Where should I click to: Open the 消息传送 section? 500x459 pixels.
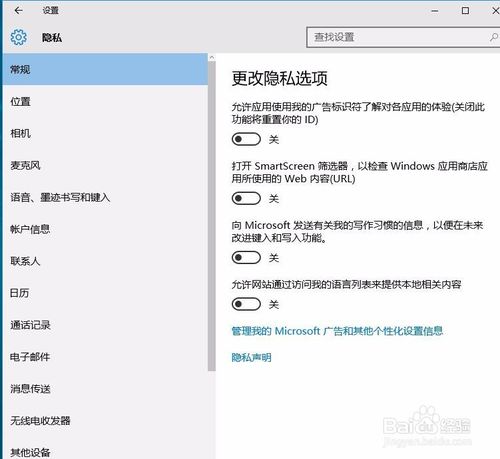pos(105,389)
